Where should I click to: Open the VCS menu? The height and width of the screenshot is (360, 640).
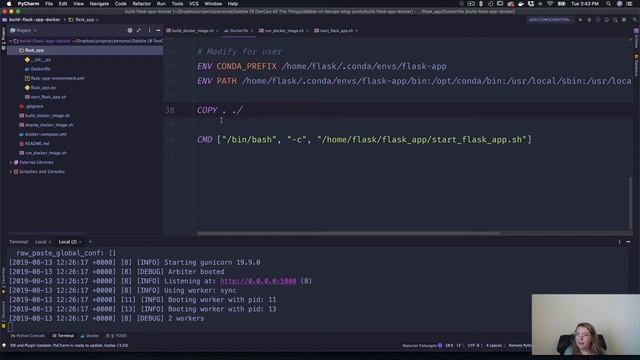[x=194, y=4]
